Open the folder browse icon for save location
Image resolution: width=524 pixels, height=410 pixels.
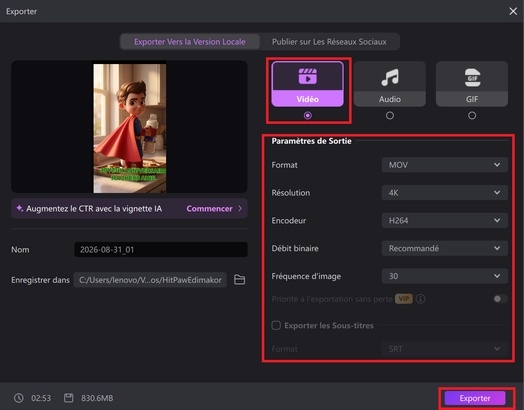click(x=239, y=280)
